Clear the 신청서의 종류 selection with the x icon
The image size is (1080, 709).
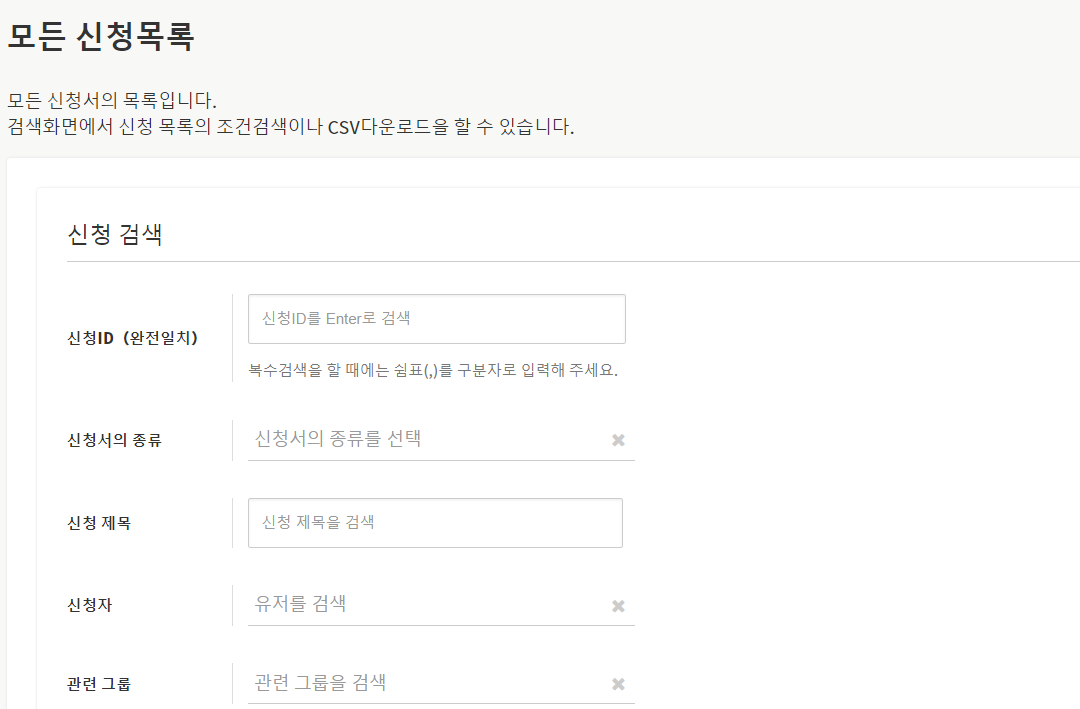(618, 440)
